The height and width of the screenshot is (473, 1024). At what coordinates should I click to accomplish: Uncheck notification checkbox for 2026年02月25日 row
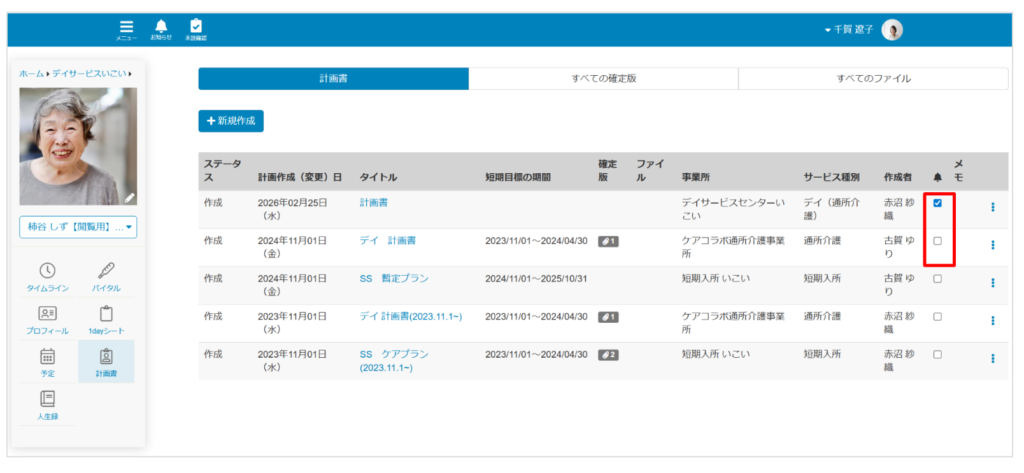[x=937, y=203]
